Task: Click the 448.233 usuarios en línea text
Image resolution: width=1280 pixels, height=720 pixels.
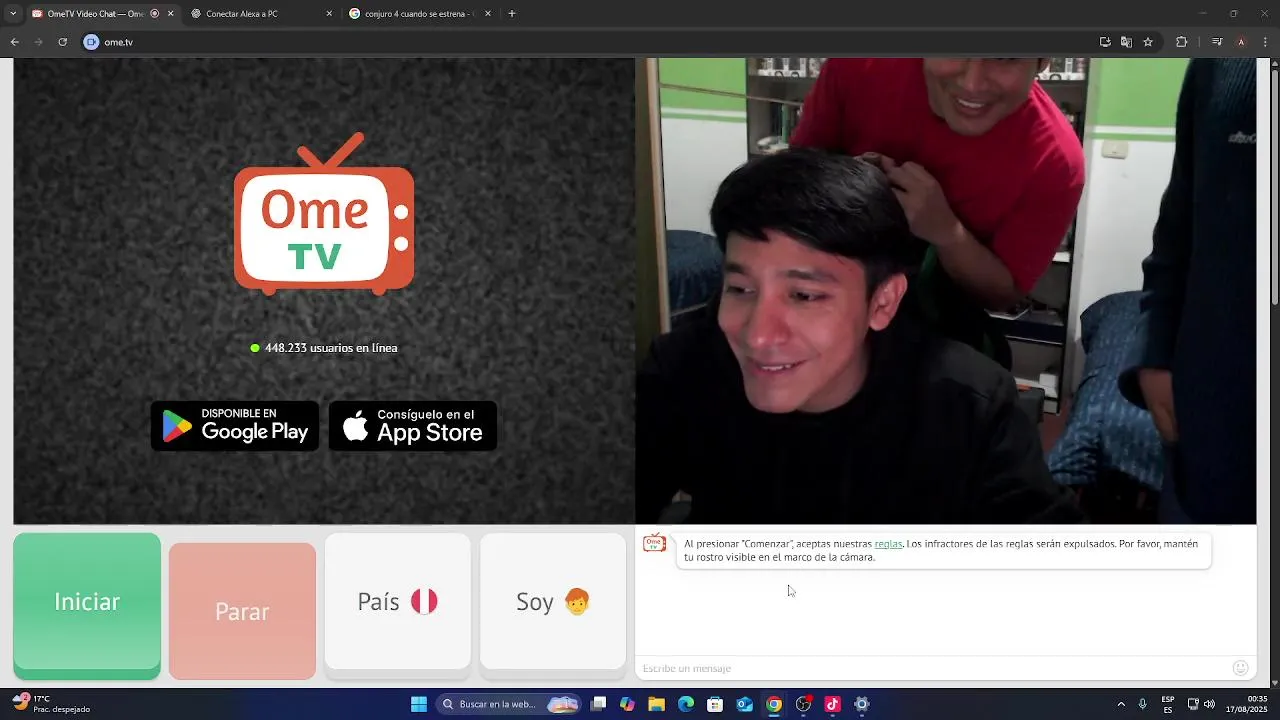Action: click(331, 348)
